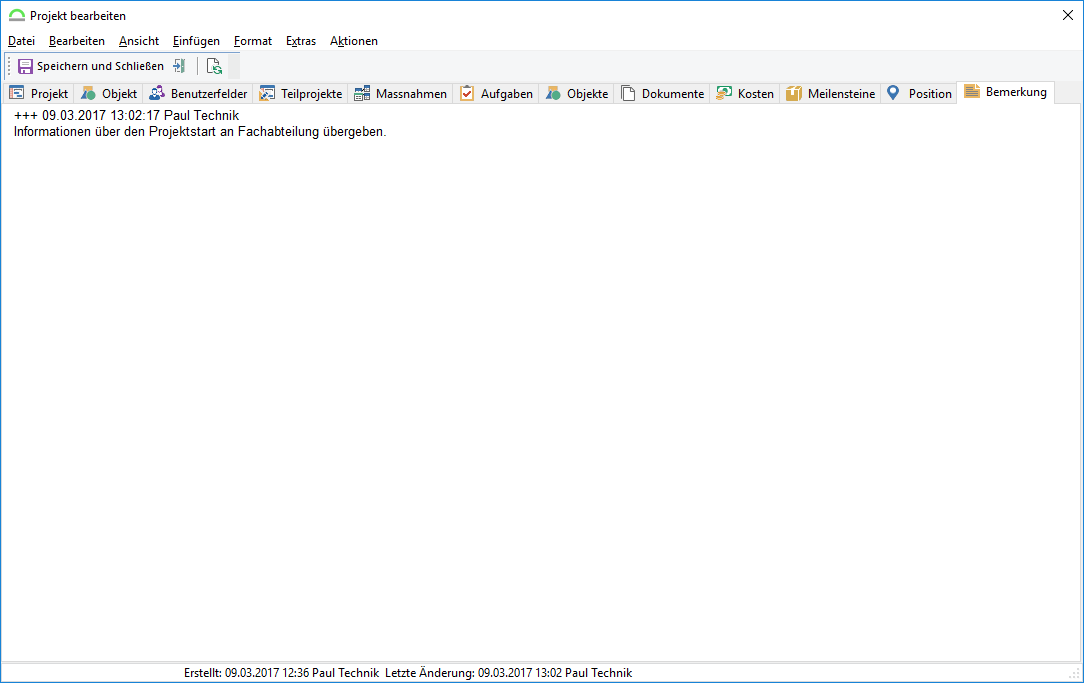This screenshot has width=1084, height=683.
Task: Switch to the Objekte tab
Action: [577, 93]
